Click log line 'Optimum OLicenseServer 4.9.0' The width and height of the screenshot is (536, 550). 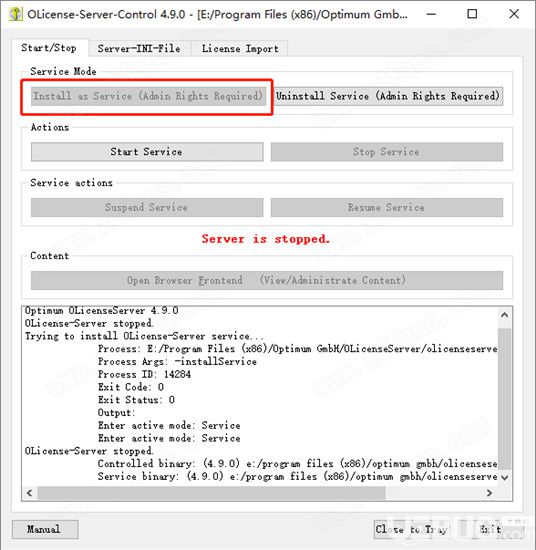tap(101, 311)
